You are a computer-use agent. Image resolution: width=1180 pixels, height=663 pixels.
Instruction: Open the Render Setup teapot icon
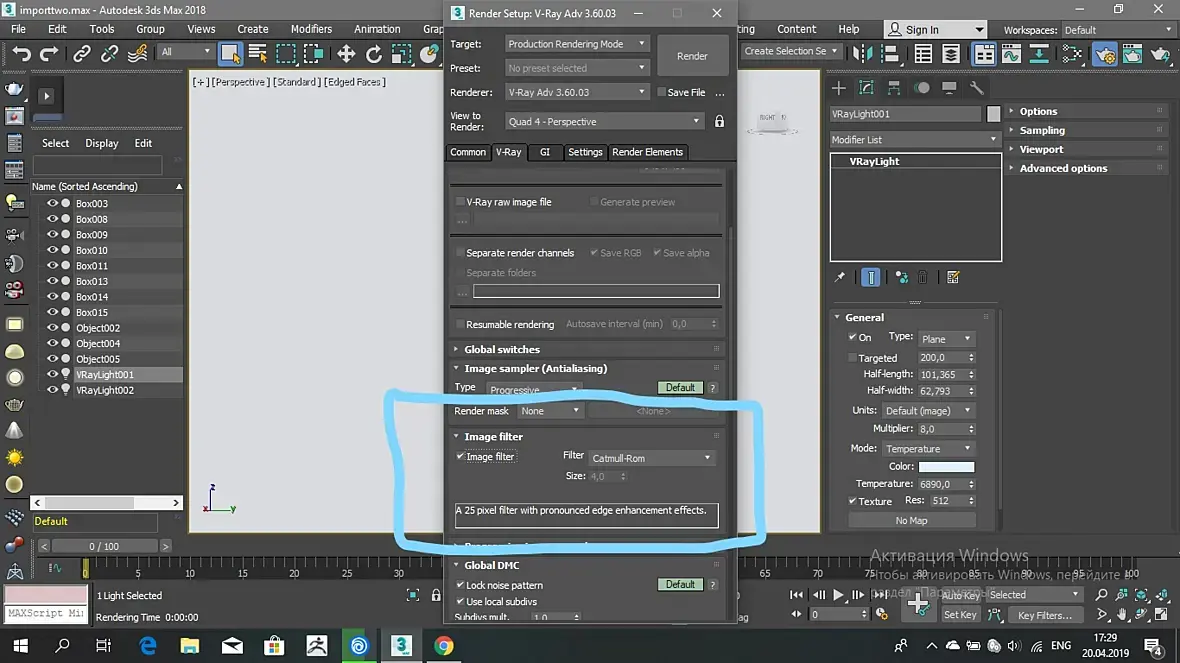1105,54
